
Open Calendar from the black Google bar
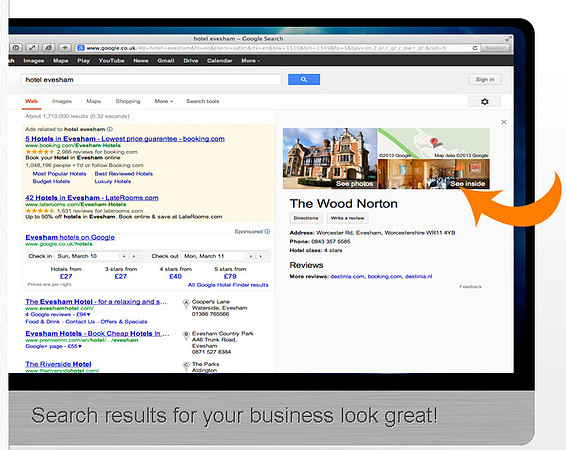(x=219, y=61)
